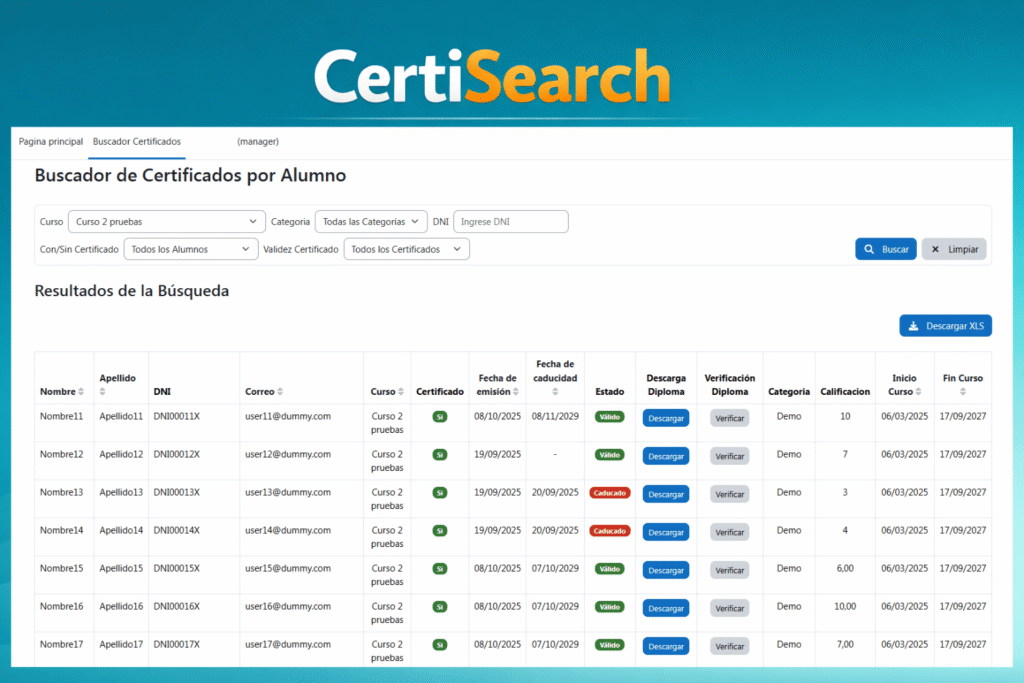Click the red Caducado status badge for Nombre13
1024x683 pixels.
[609, 493]
